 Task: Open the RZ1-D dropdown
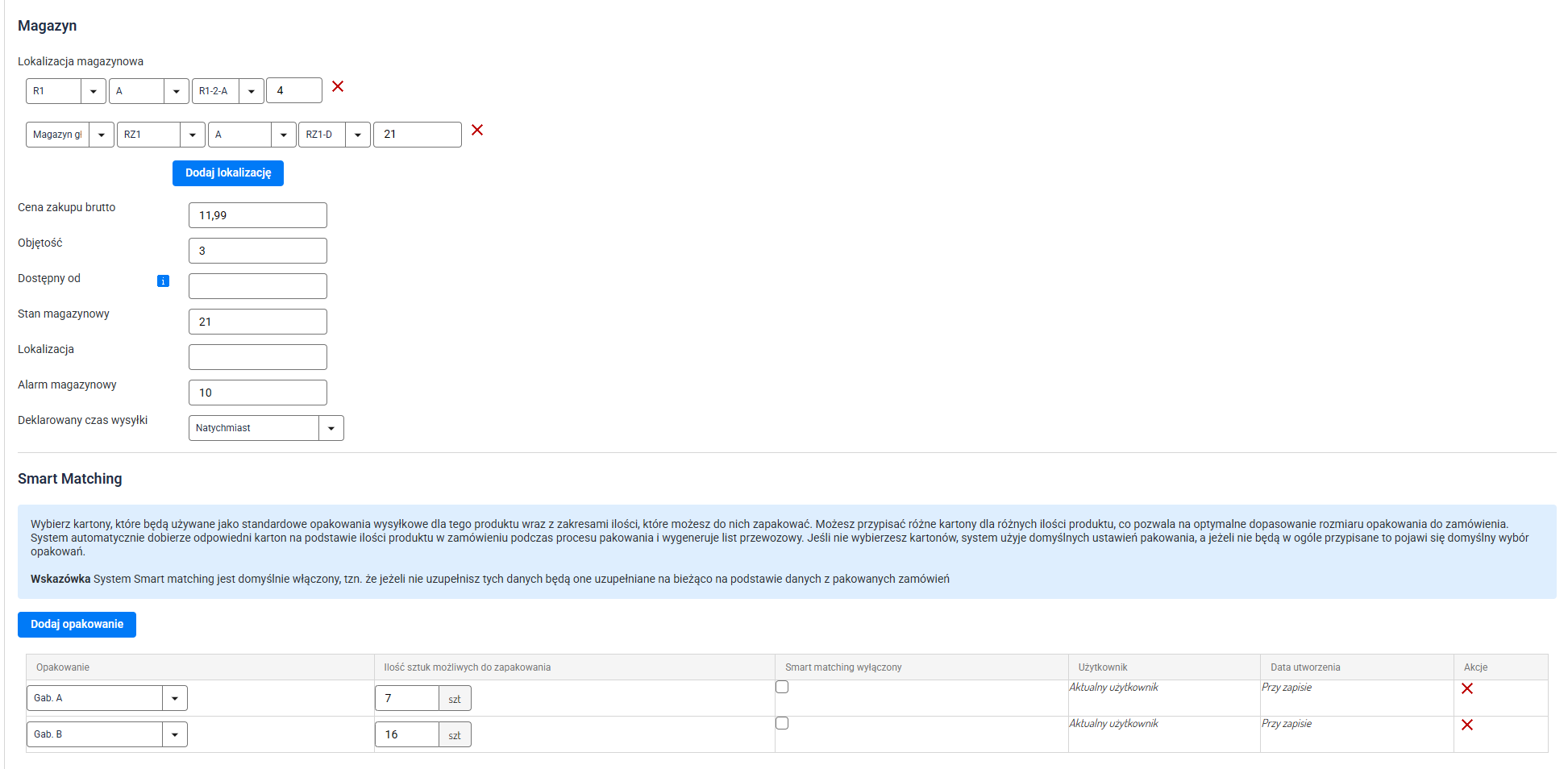click(334, 135)
